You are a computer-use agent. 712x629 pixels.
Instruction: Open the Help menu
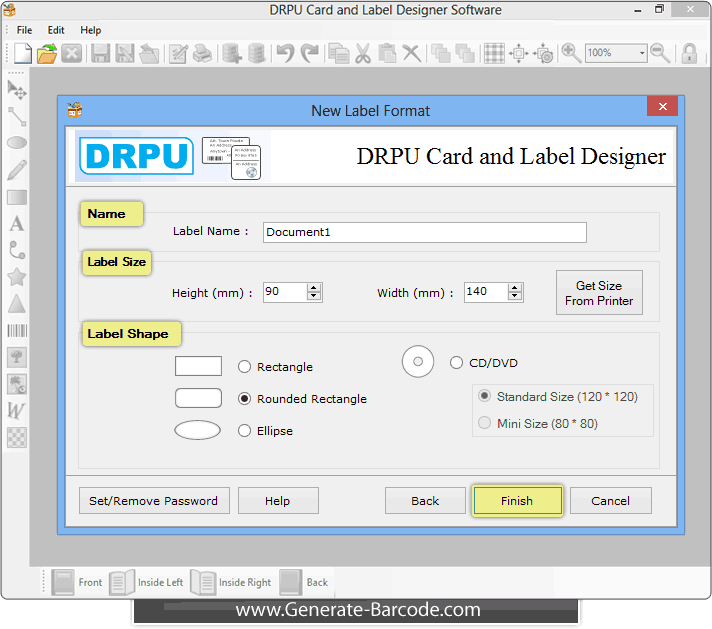pyautogui.click(x=91, y=30)
